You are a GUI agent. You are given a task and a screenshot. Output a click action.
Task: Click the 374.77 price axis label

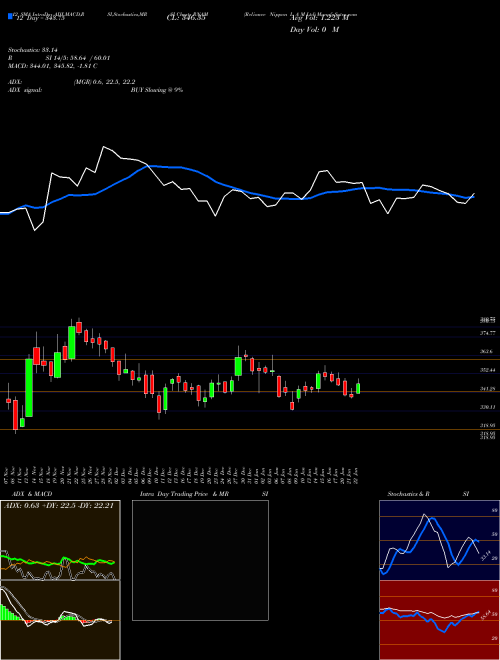pyautogui.click(x=488, y=333)
